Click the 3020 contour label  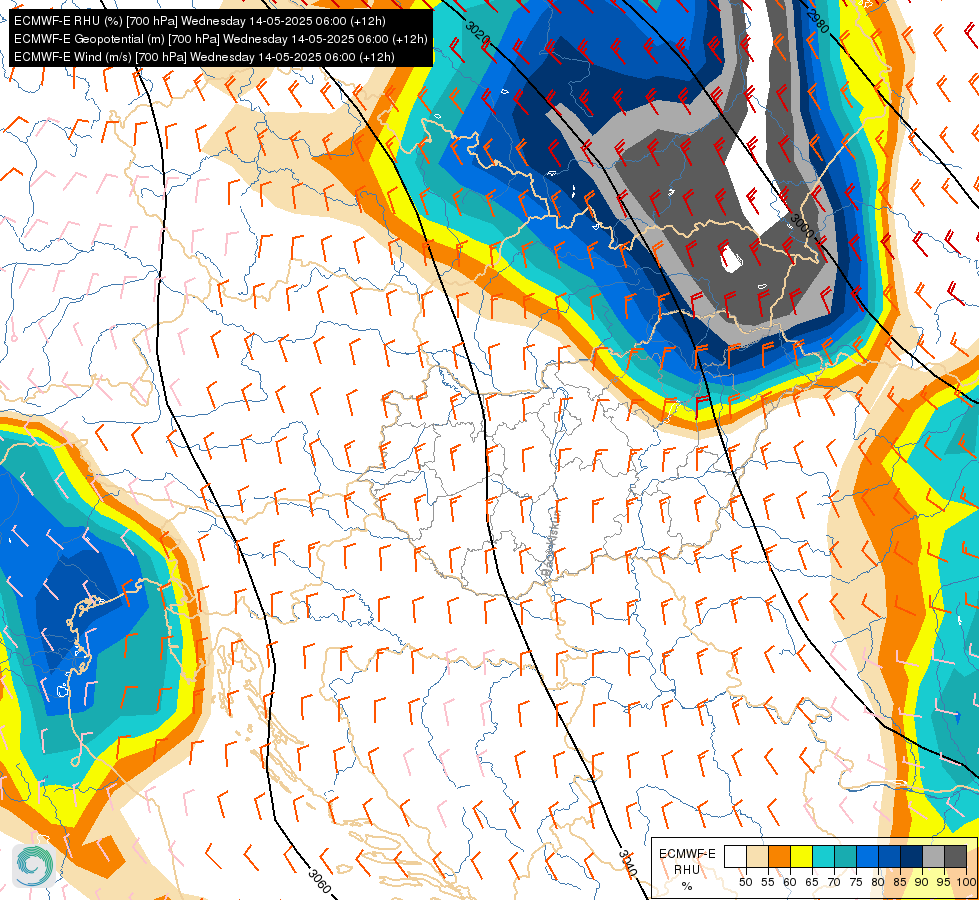pos(478,31)
